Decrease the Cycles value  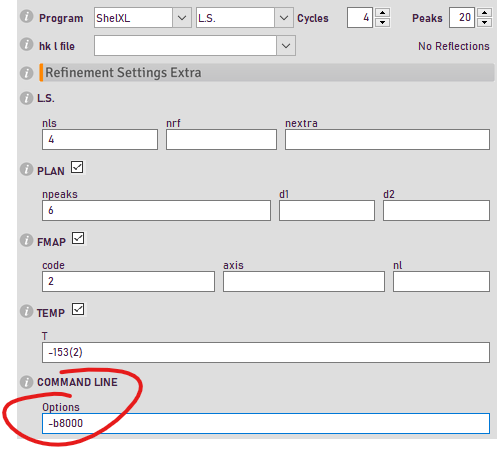383,23
